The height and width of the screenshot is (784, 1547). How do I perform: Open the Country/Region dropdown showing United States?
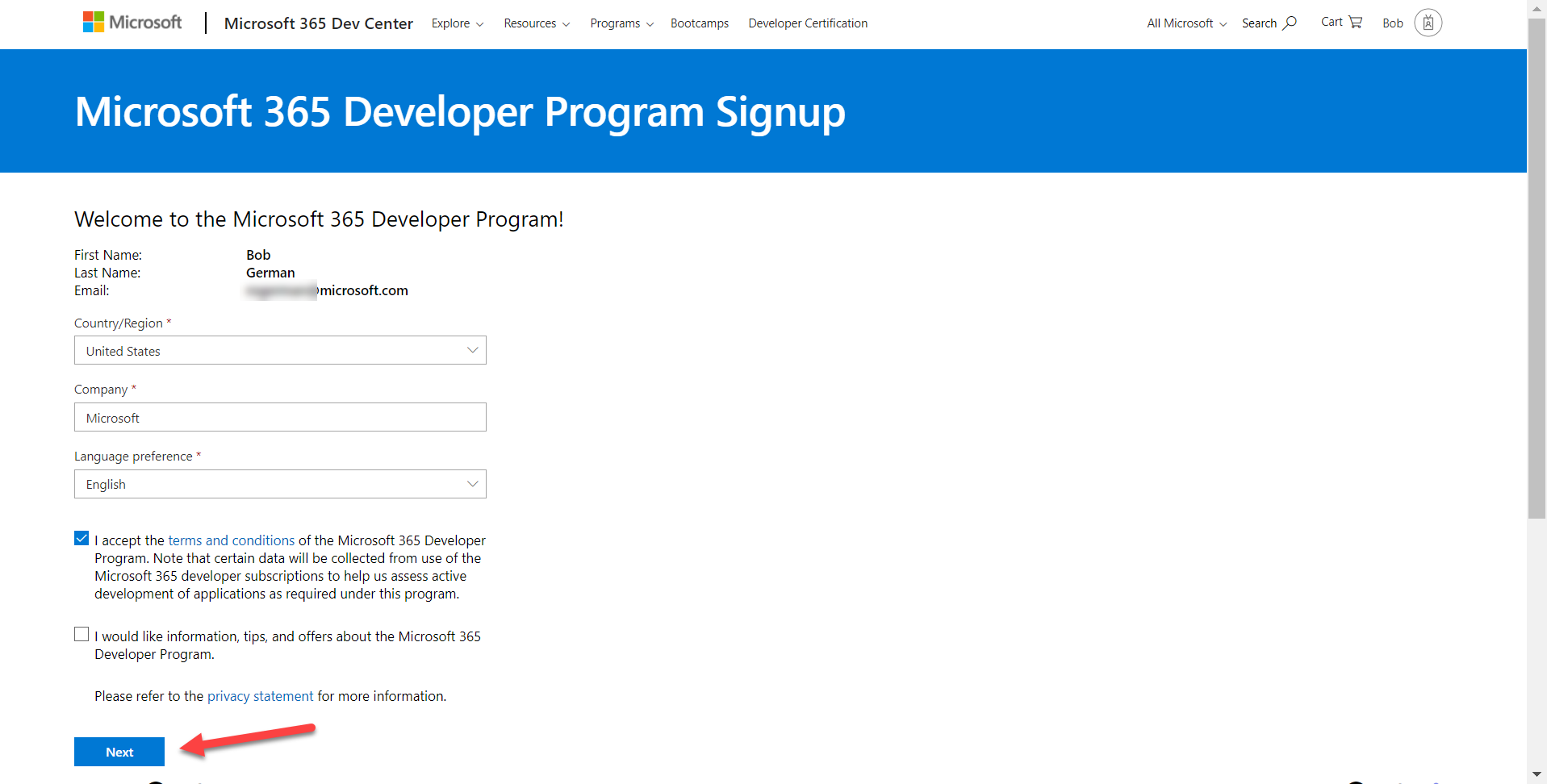click(x=280, y=350)
